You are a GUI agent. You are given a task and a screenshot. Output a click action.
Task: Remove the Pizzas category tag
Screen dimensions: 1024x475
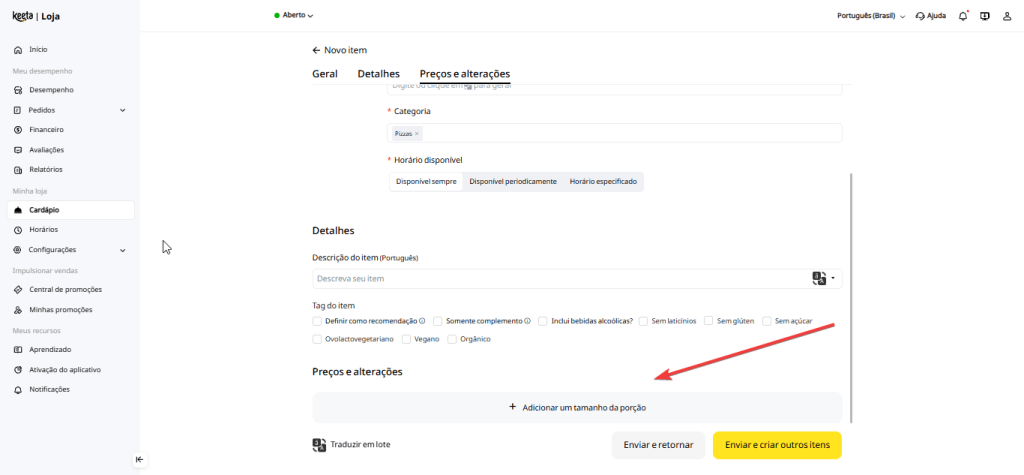click(x=417, y=133)
